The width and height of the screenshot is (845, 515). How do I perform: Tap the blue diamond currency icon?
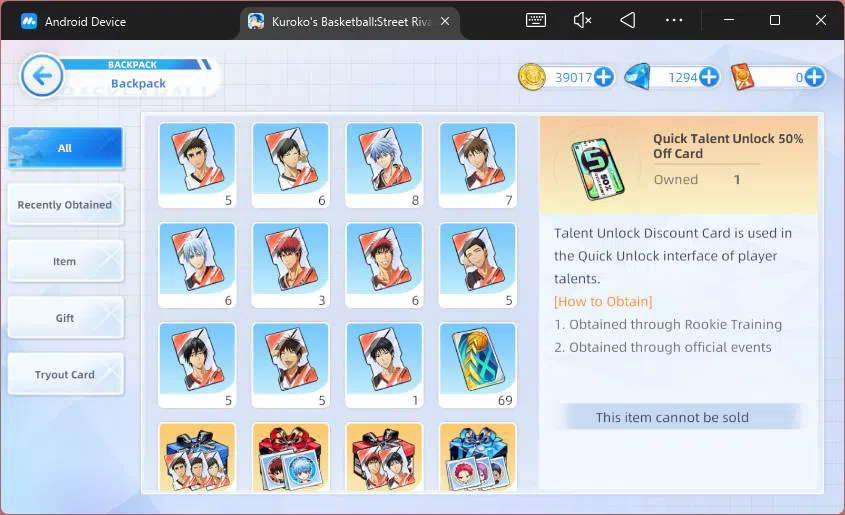click(x=638, y=77)
